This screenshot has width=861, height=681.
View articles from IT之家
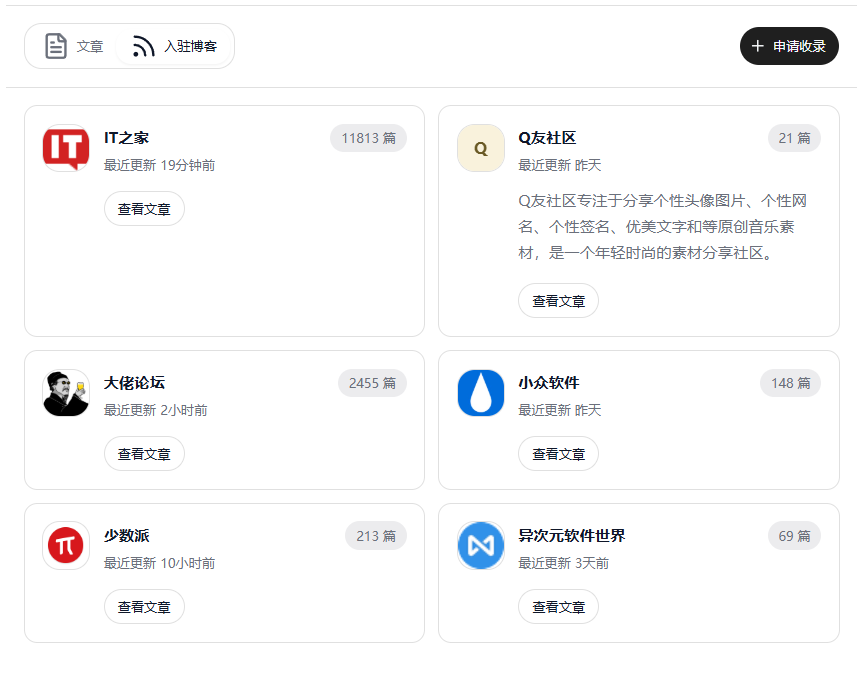point(144,209)
